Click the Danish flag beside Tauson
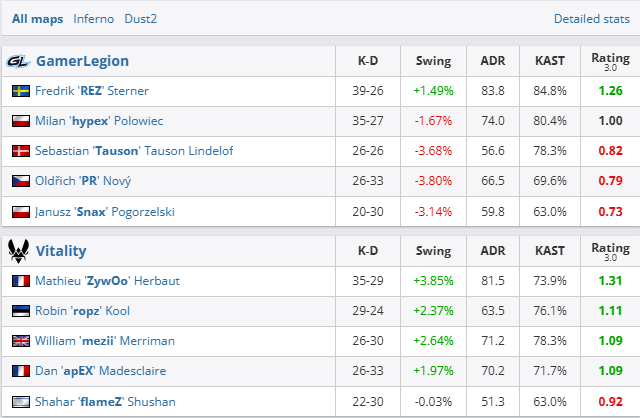The height and width of the screenshot is (418, 640). (x=20, y=151)
